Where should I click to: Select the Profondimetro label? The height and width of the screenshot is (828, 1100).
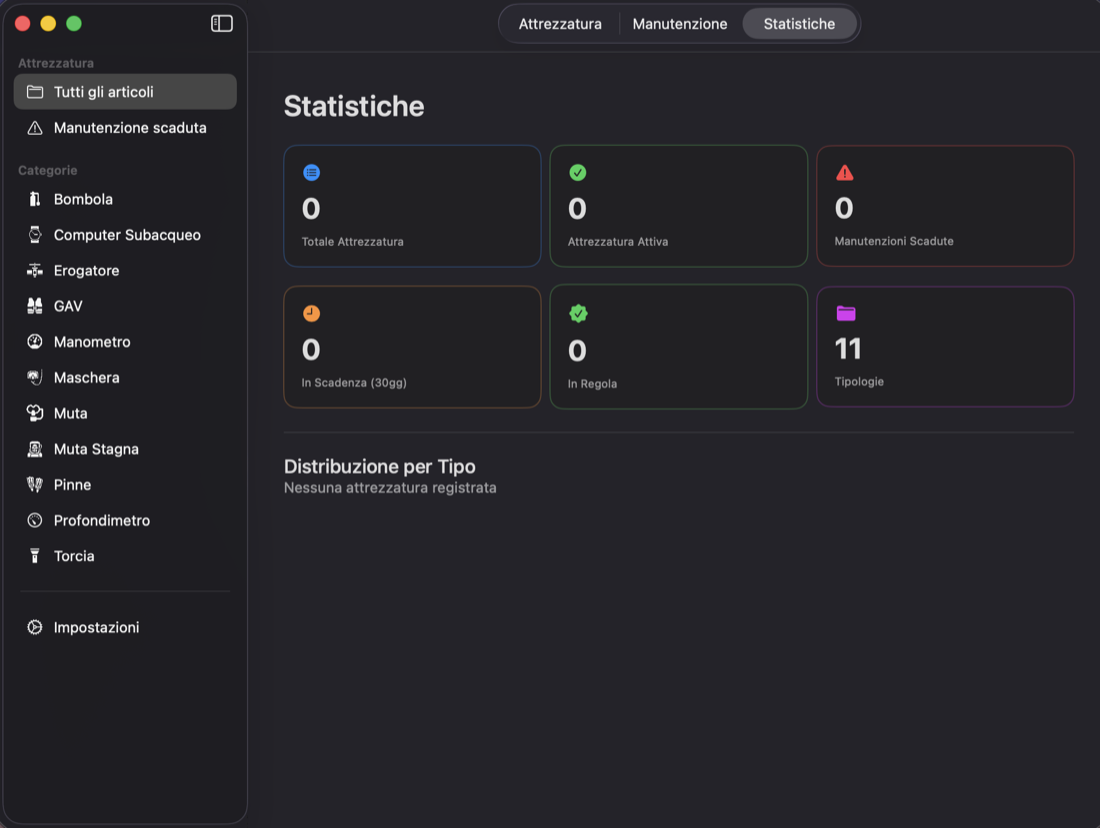[102, 521]
